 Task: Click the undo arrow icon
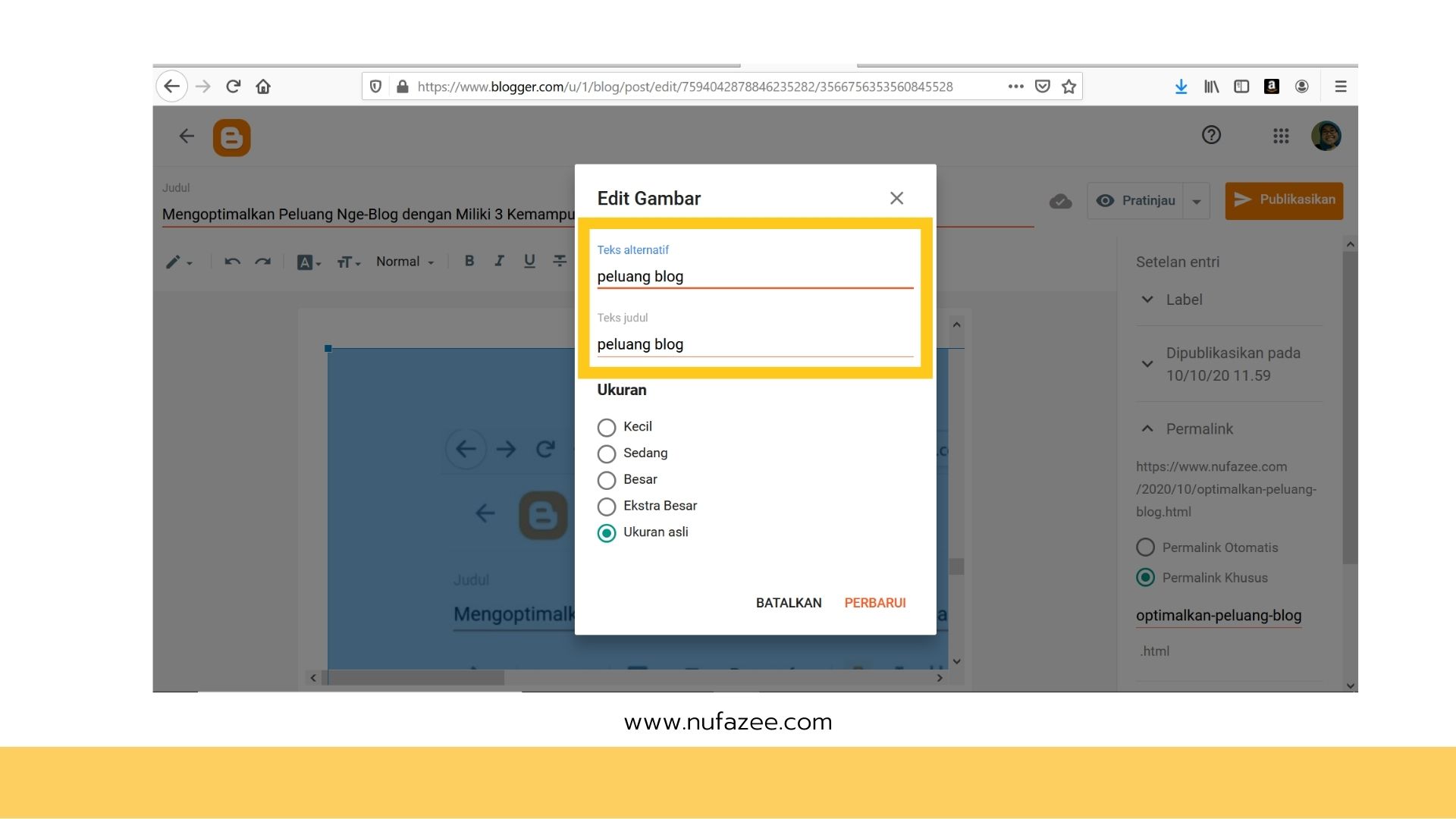click(232, 262)
